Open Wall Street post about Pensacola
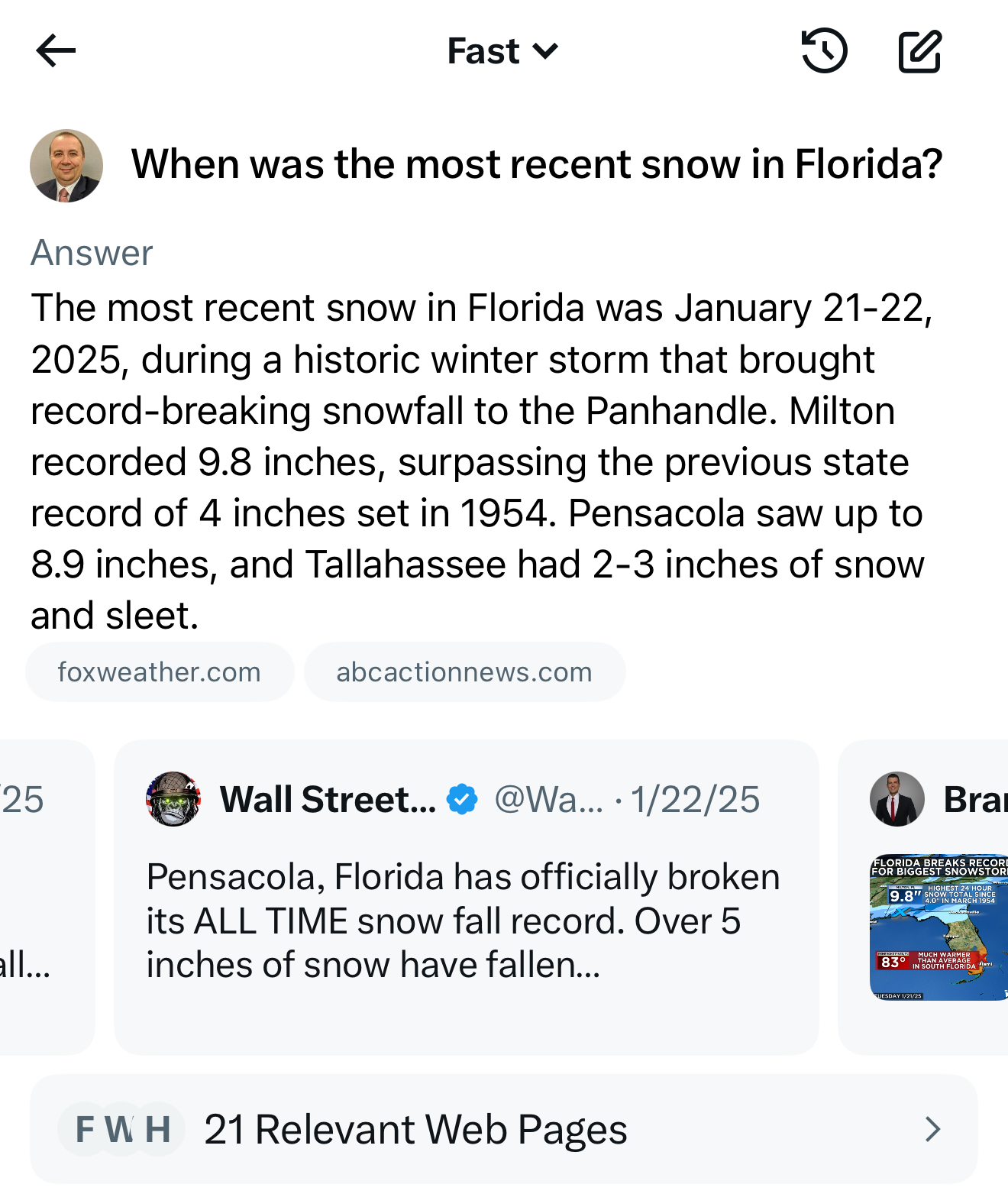Screen dimensions: 1008x1194 (x=463, y=921)
